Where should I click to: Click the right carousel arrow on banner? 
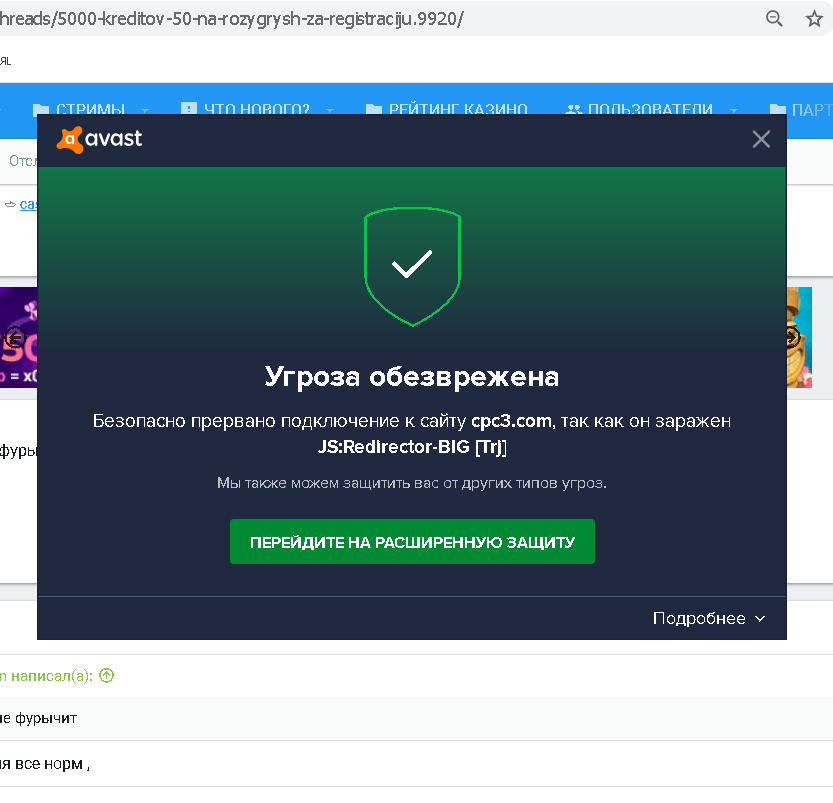(x=793, y=337)
